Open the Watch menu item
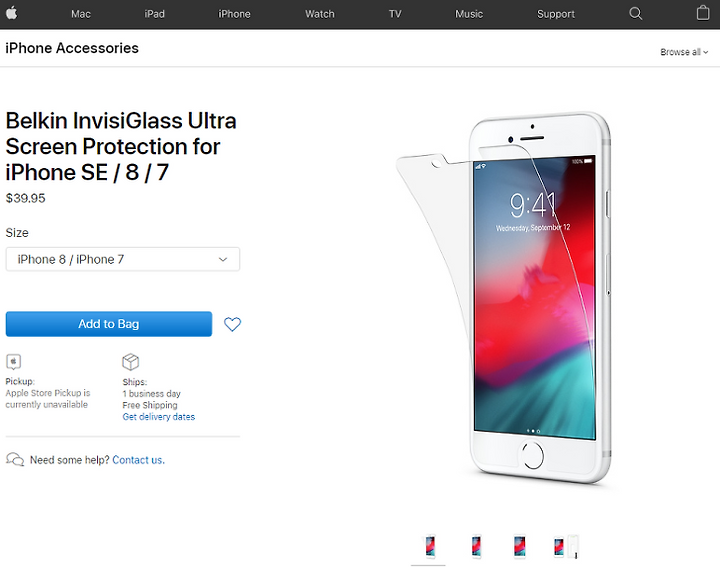720x567 pixels. (320, 14)
